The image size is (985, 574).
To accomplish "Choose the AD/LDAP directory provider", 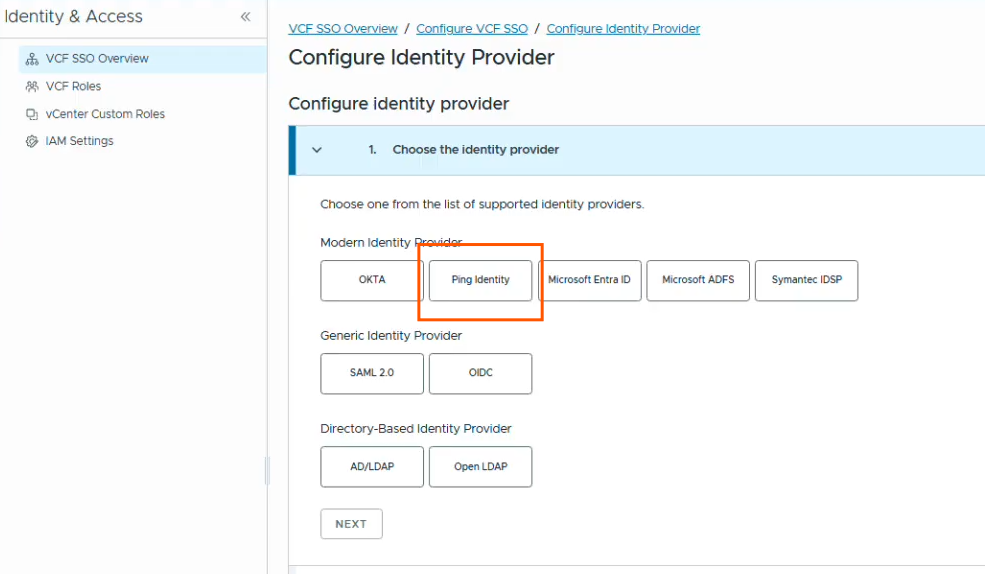I will click(372, 467).
